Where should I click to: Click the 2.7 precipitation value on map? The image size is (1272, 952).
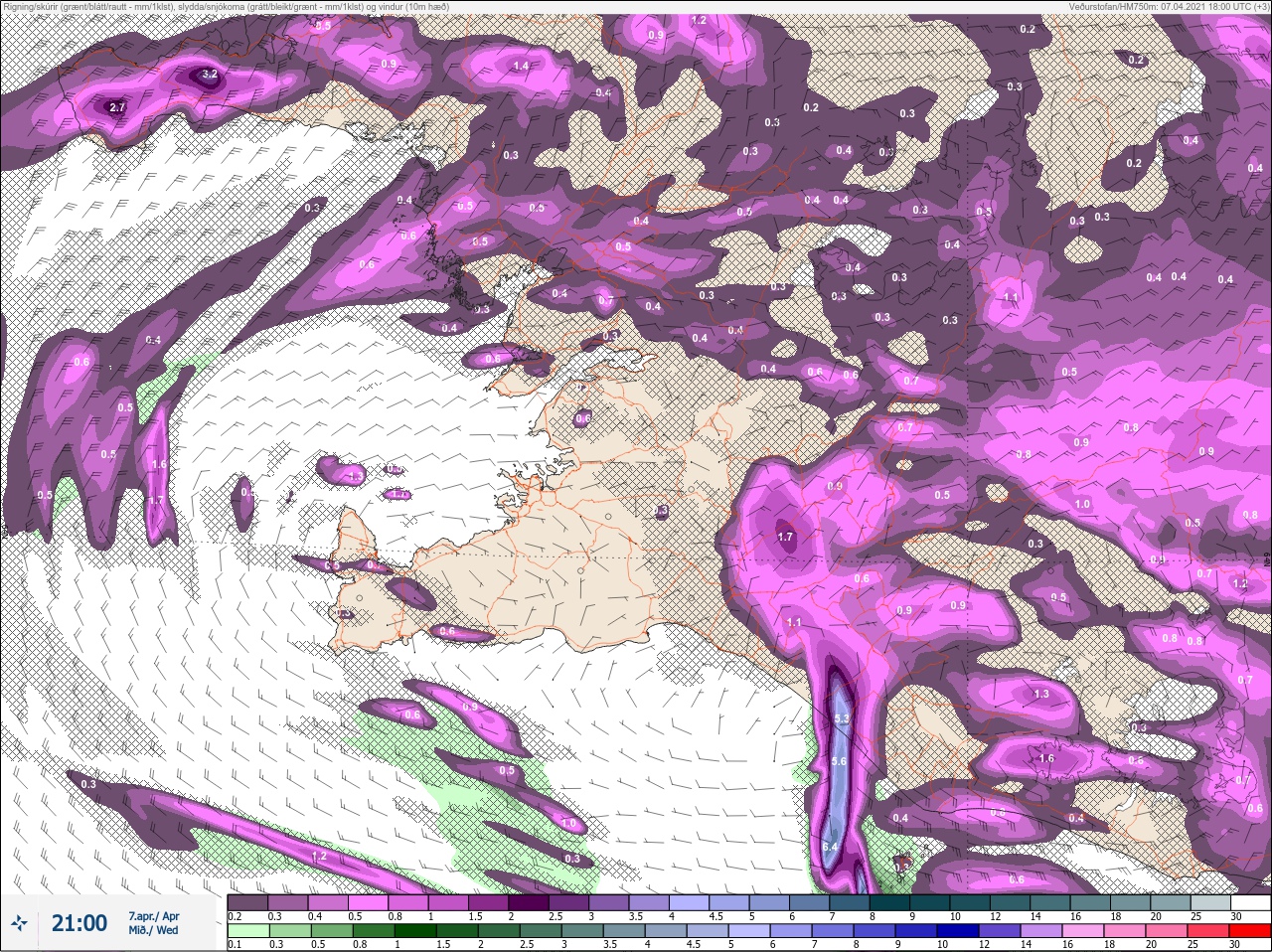pyautogui.click(x=117, y=107)
